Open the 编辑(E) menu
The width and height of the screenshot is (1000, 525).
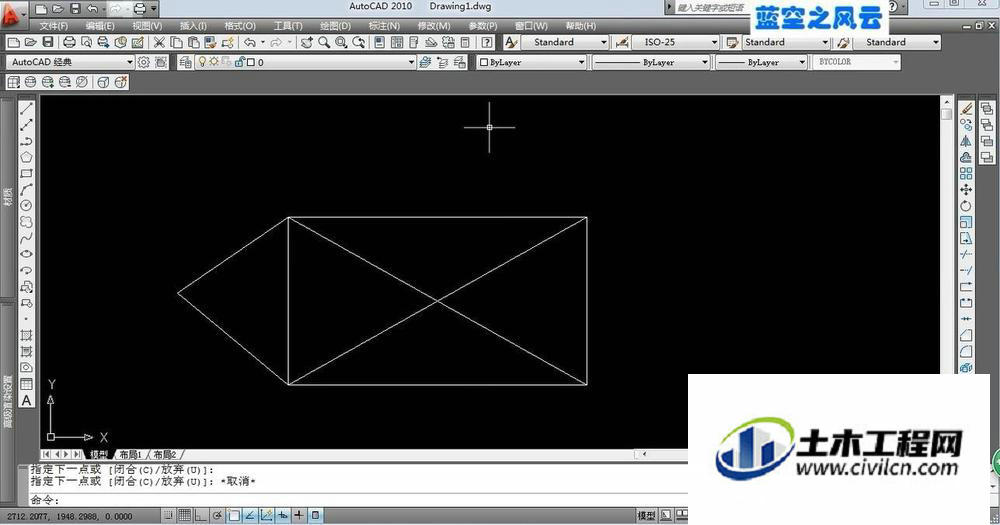(100, 26)
